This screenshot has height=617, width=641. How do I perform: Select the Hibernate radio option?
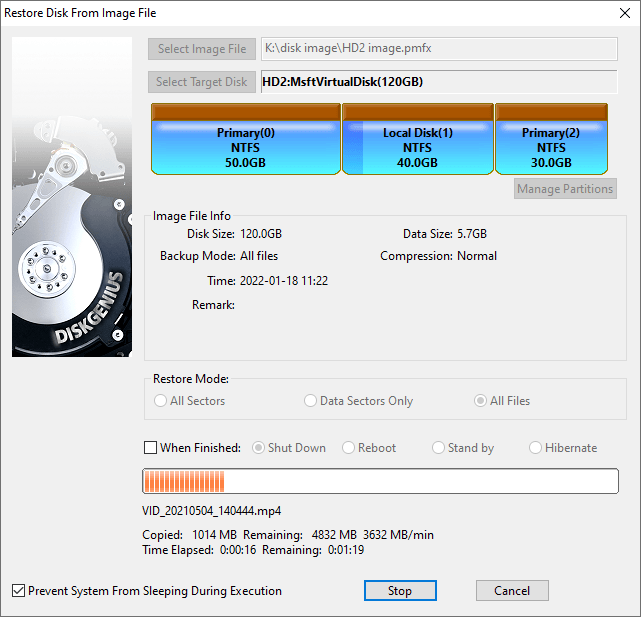pos(536,448)
